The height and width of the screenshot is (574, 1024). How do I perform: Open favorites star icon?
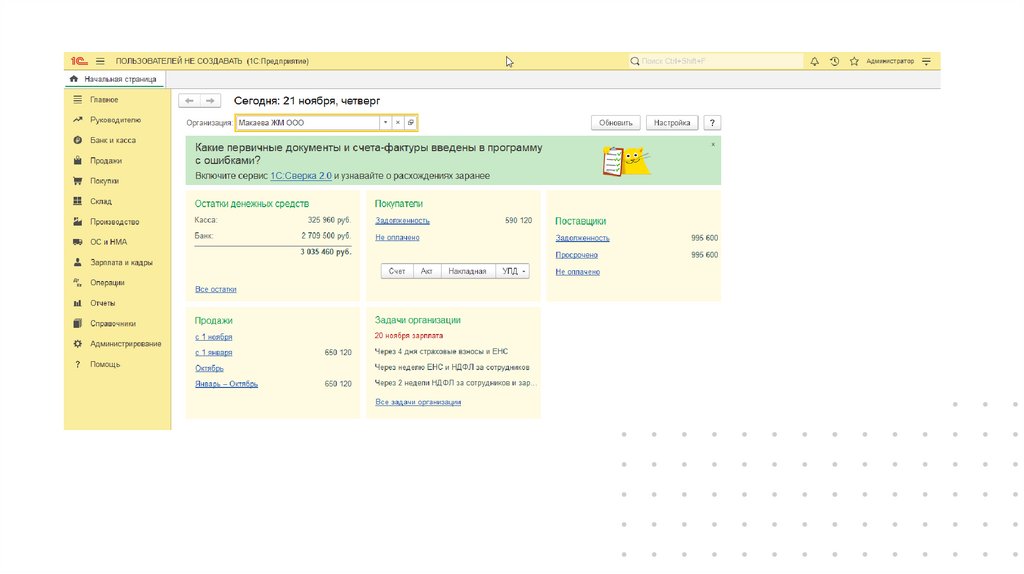[854, 61]
